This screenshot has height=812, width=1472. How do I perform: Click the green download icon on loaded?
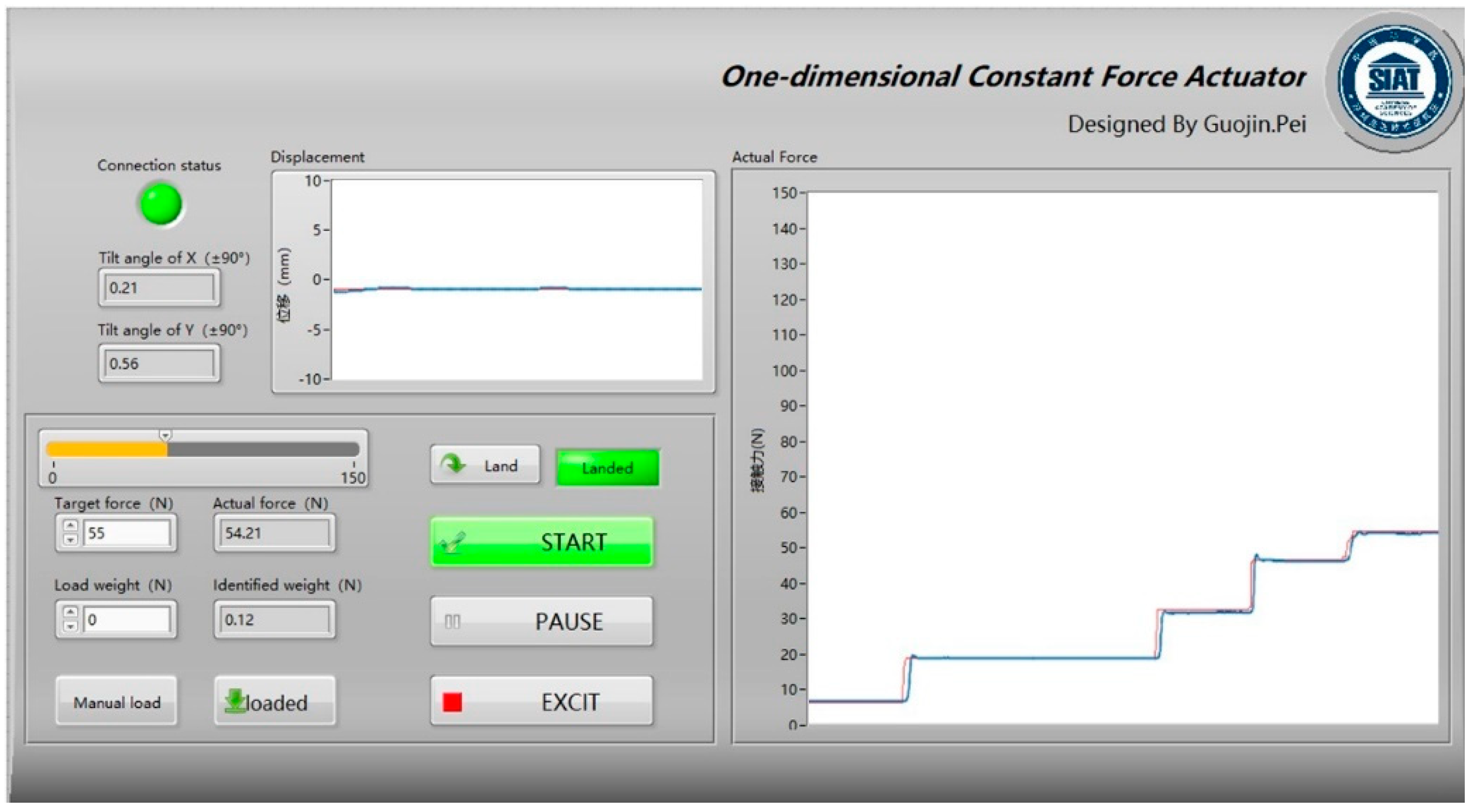[234, 700]
